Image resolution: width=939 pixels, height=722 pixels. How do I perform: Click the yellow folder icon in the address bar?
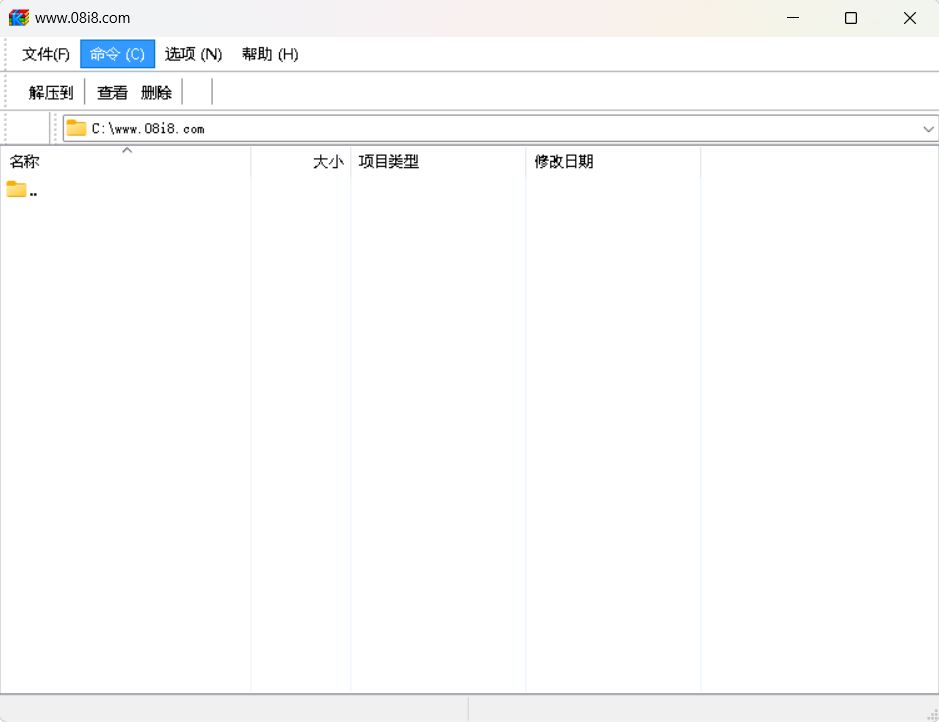click(77, 128)
